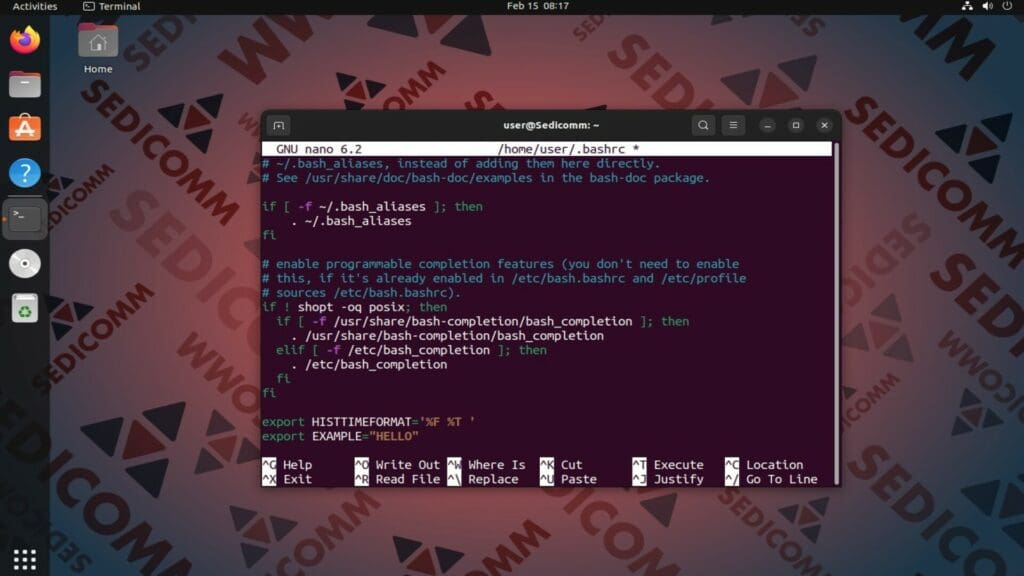Click the ^U Paste shortcut
This screenshot has width=1024, height=576.
click(x=568, y=479)
